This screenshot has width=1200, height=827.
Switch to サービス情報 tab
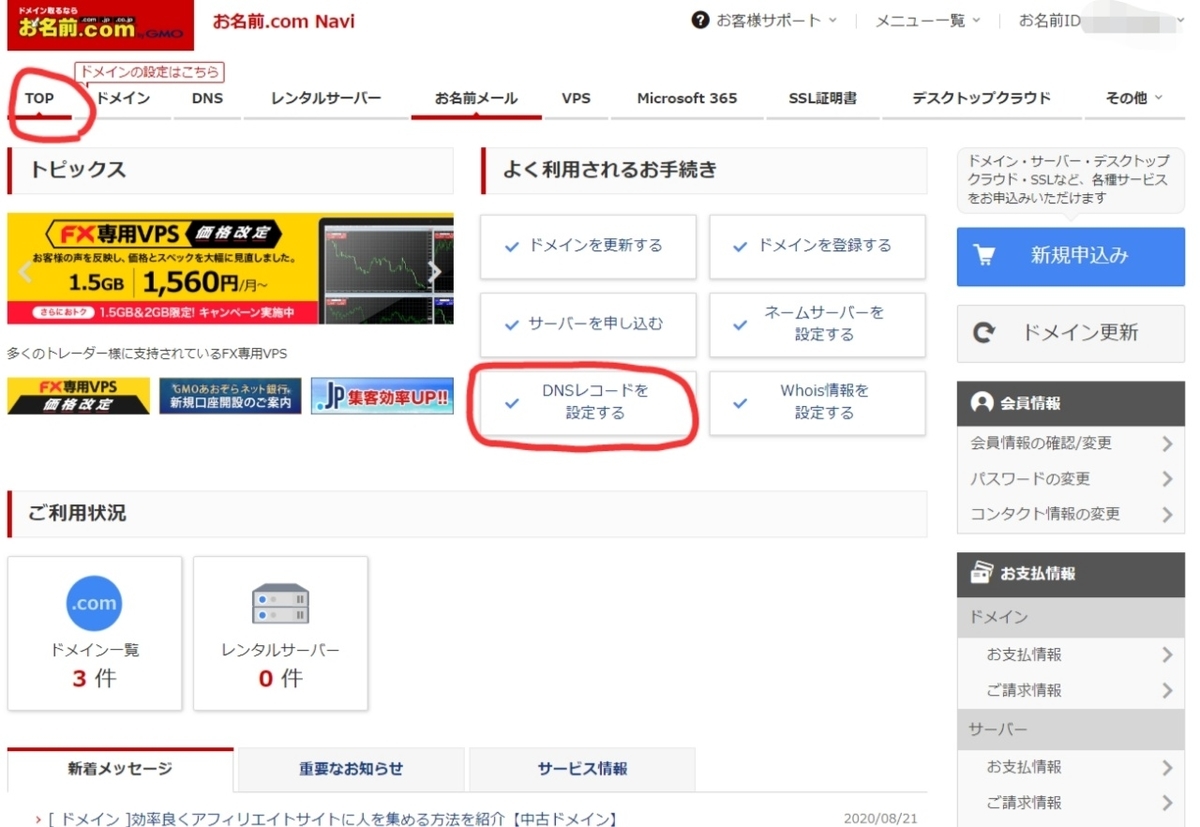pyautogui.click(x=582, y=769)
